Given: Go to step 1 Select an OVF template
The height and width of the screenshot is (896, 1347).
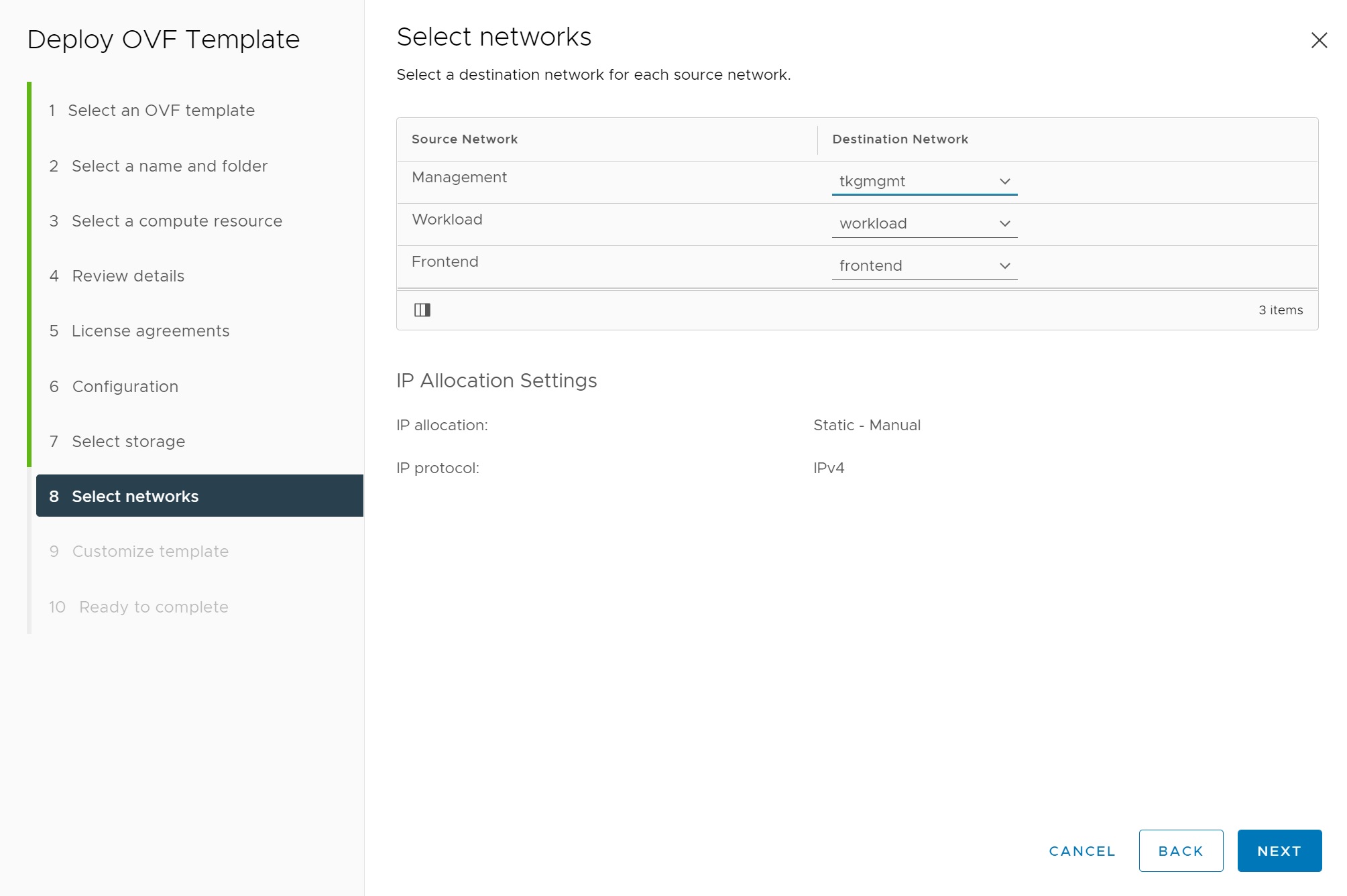Looking at the screenshot, I should 161,111.
